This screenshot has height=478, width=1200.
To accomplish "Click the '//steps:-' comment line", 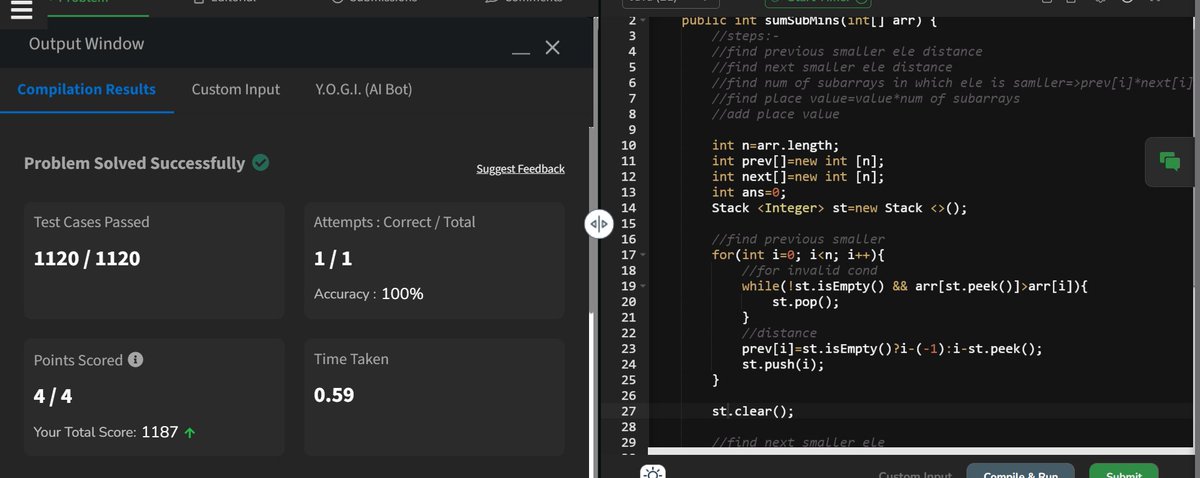I will point(746,36).
